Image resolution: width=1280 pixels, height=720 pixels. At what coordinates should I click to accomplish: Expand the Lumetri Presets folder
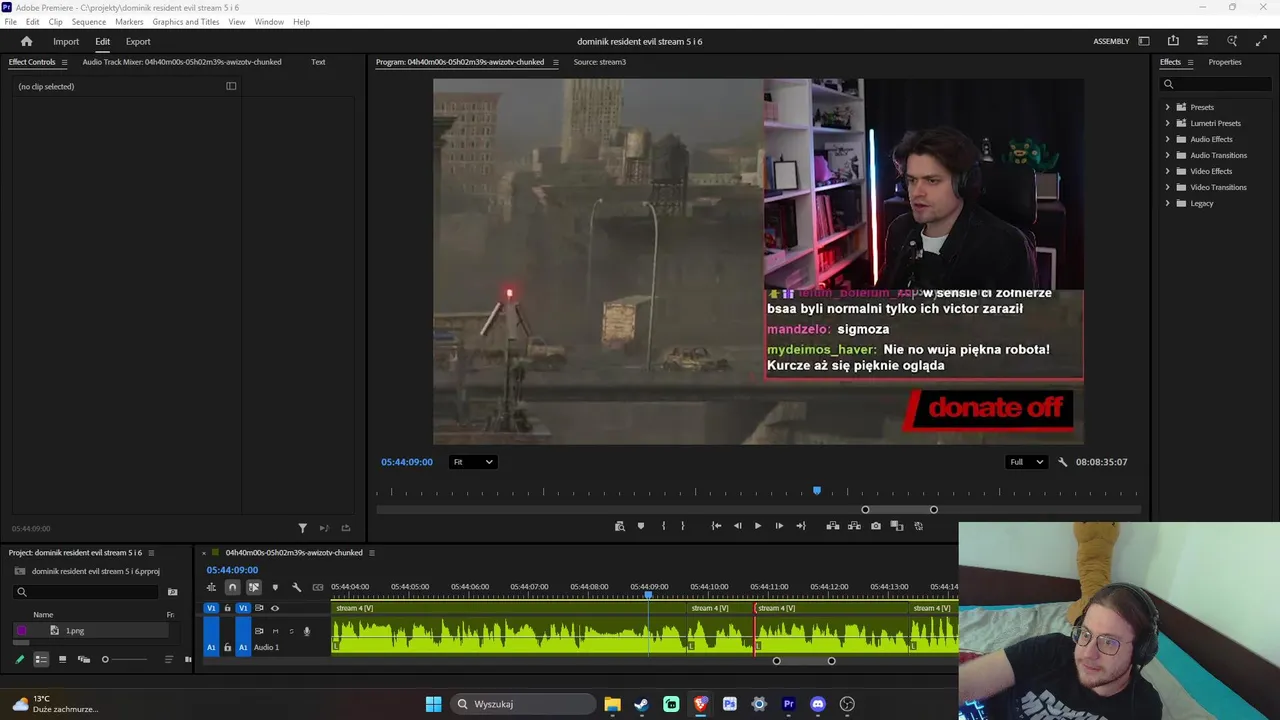click(x=1167, y=123)
